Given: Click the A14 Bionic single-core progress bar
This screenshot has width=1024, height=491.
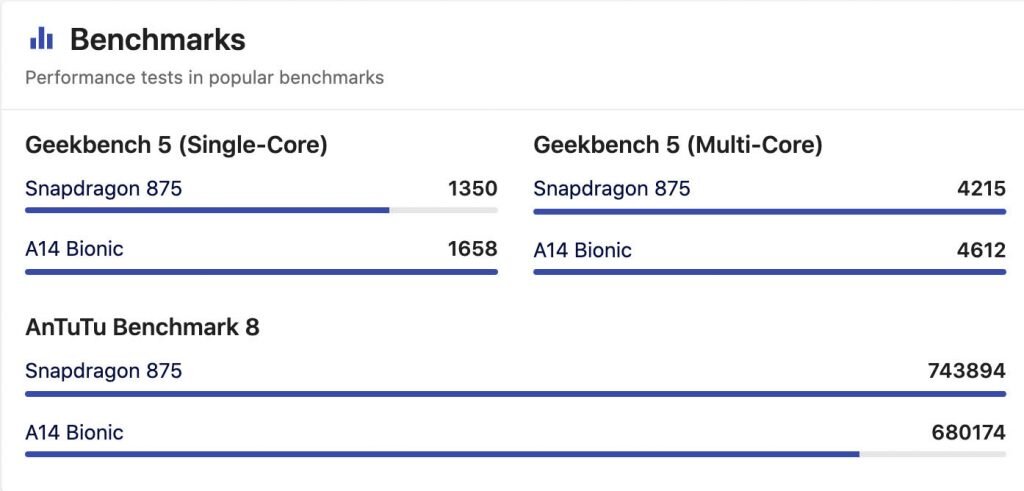Looking at the screenshot, I should (261, 272).
